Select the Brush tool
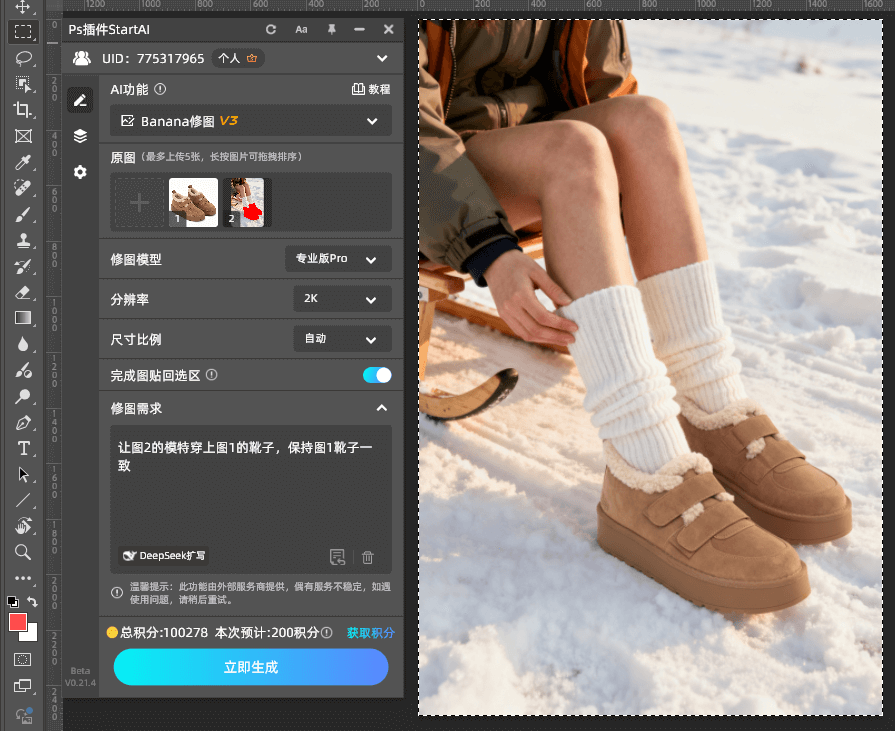 point(25,214)
